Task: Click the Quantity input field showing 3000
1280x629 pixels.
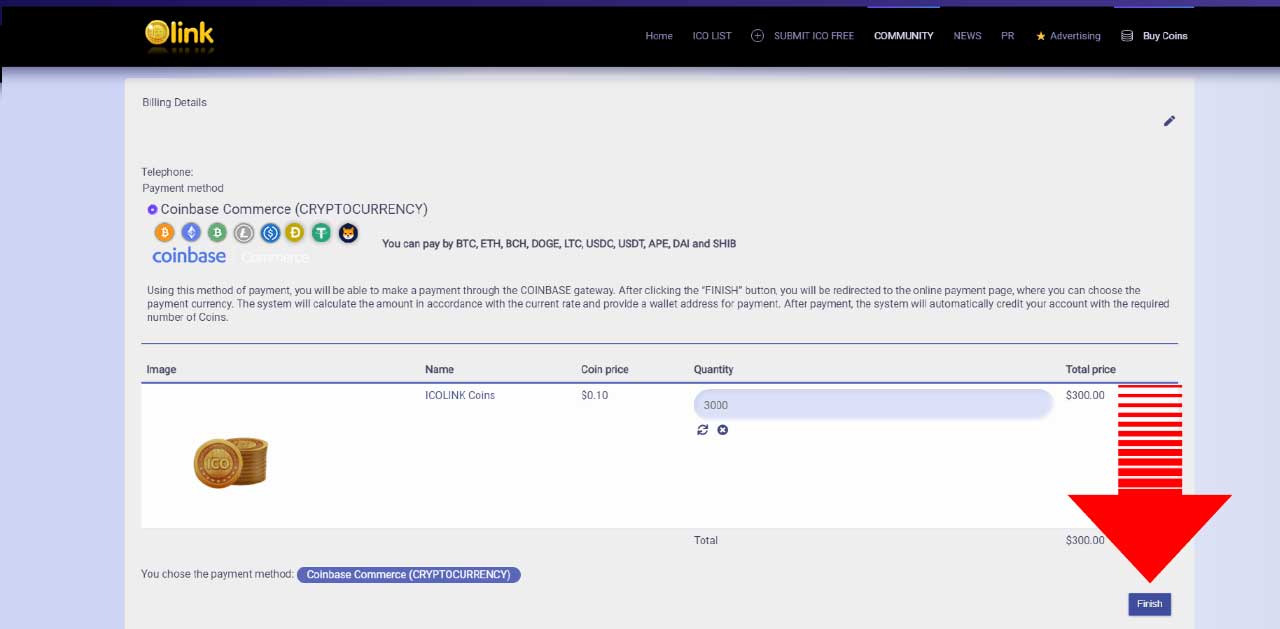Action: click(872, 405)
